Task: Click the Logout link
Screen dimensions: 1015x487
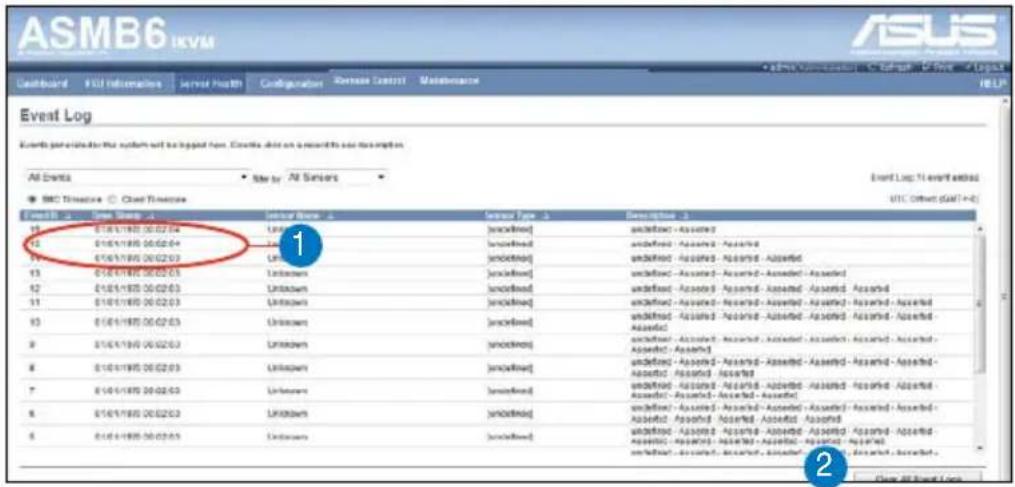Action: click(983, 67)
